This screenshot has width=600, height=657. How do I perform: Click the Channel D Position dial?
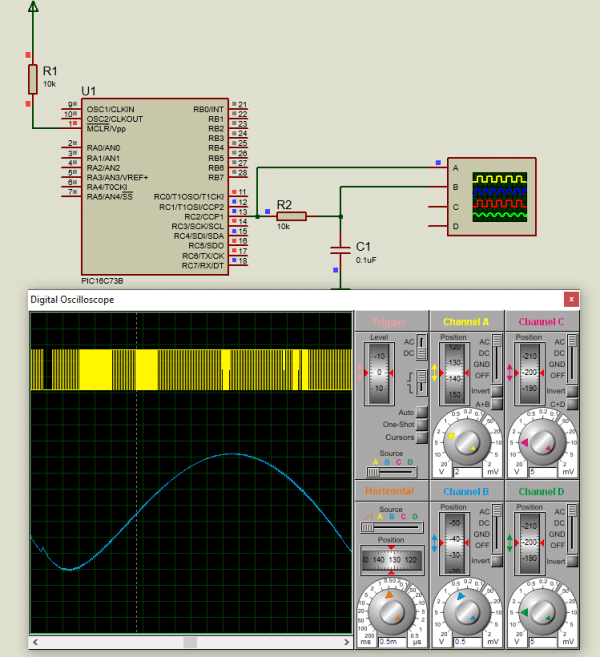529,543
